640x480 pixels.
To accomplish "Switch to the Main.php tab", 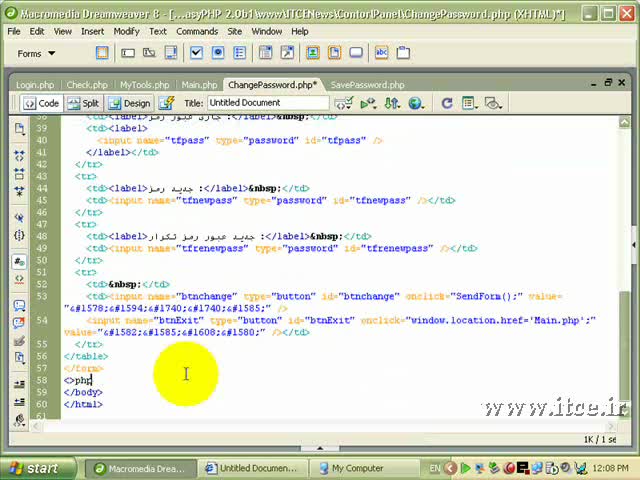I will click(x=199, y=85).
